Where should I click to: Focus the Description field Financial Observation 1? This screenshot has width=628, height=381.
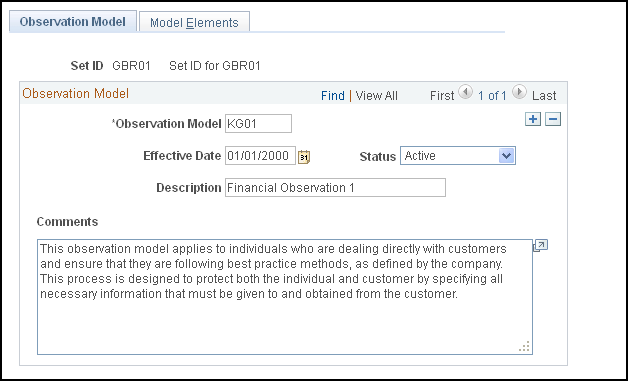click(335, 187)
